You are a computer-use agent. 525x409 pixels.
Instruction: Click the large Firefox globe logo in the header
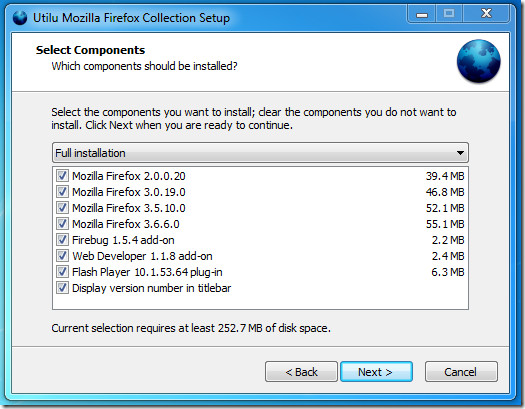(478, 61)
